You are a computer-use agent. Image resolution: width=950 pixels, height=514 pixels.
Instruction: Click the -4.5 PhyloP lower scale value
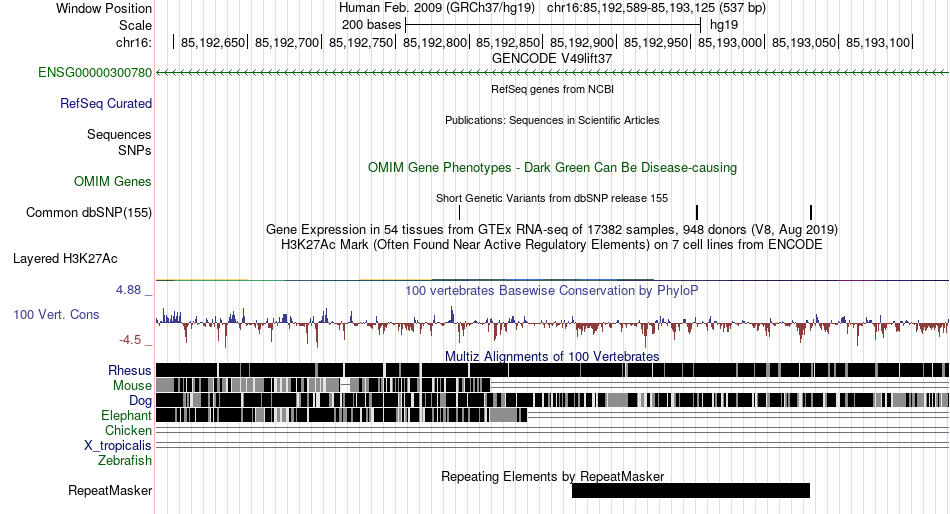[130, 340]
